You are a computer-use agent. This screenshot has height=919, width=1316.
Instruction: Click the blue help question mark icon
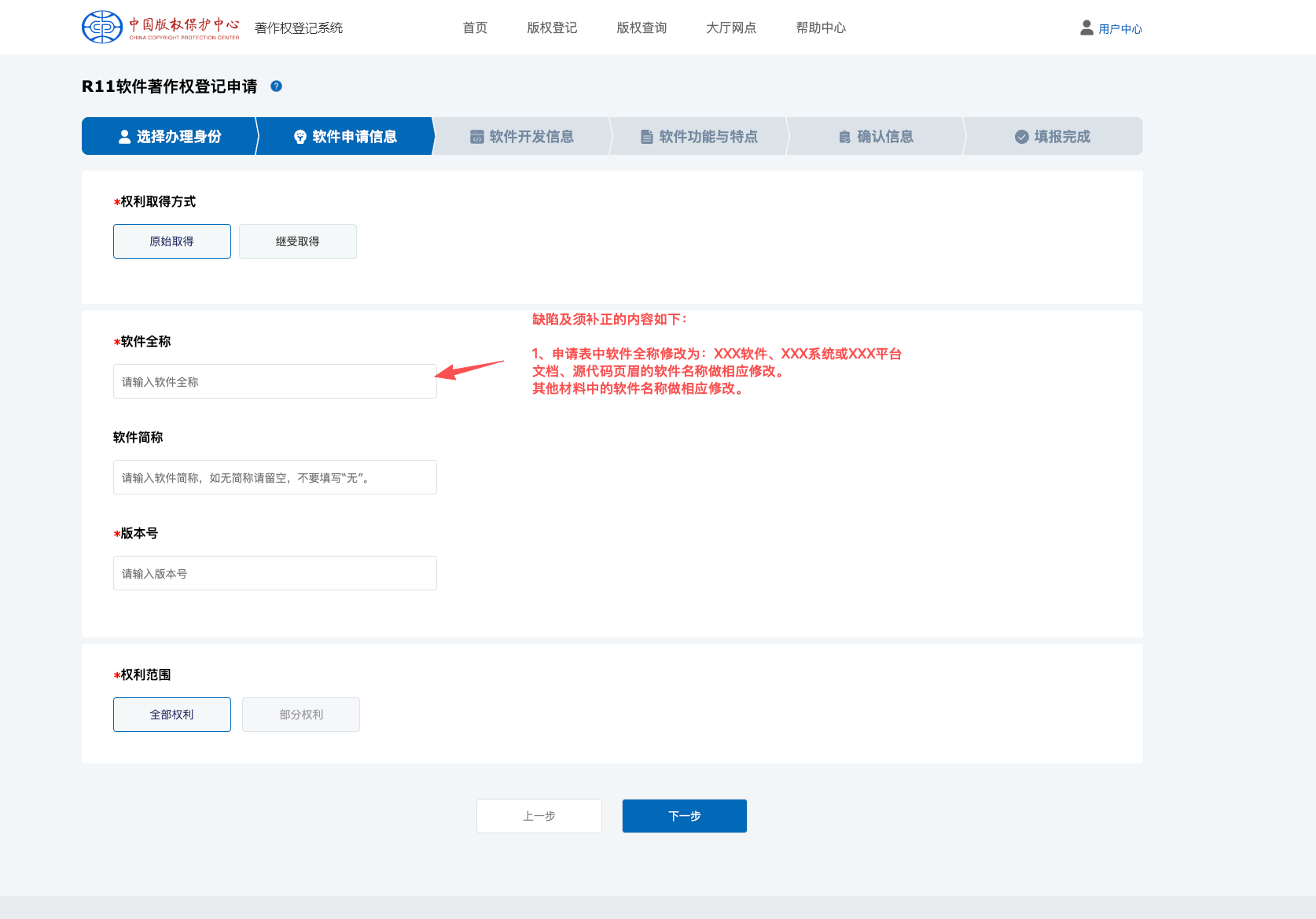pyautogui.click(x=276, y=86)
